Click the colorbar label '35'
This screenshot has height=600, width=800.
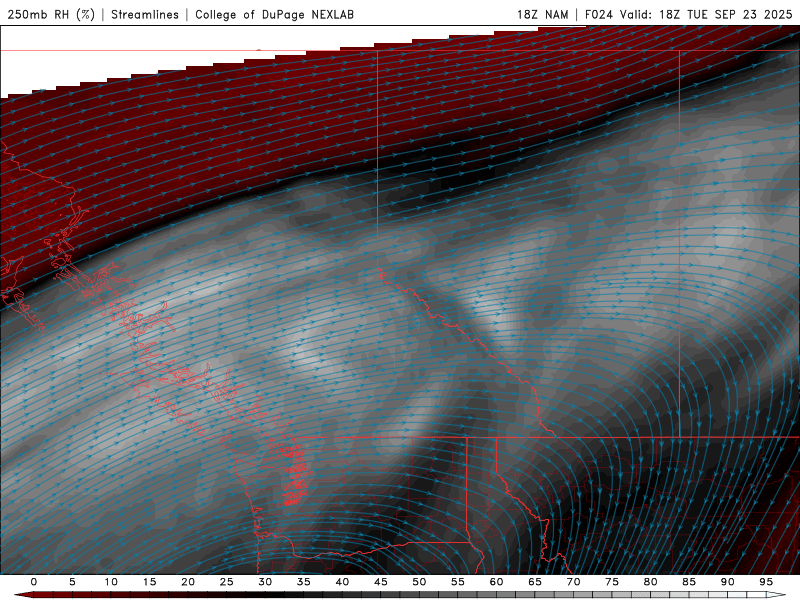coord(304,582)
